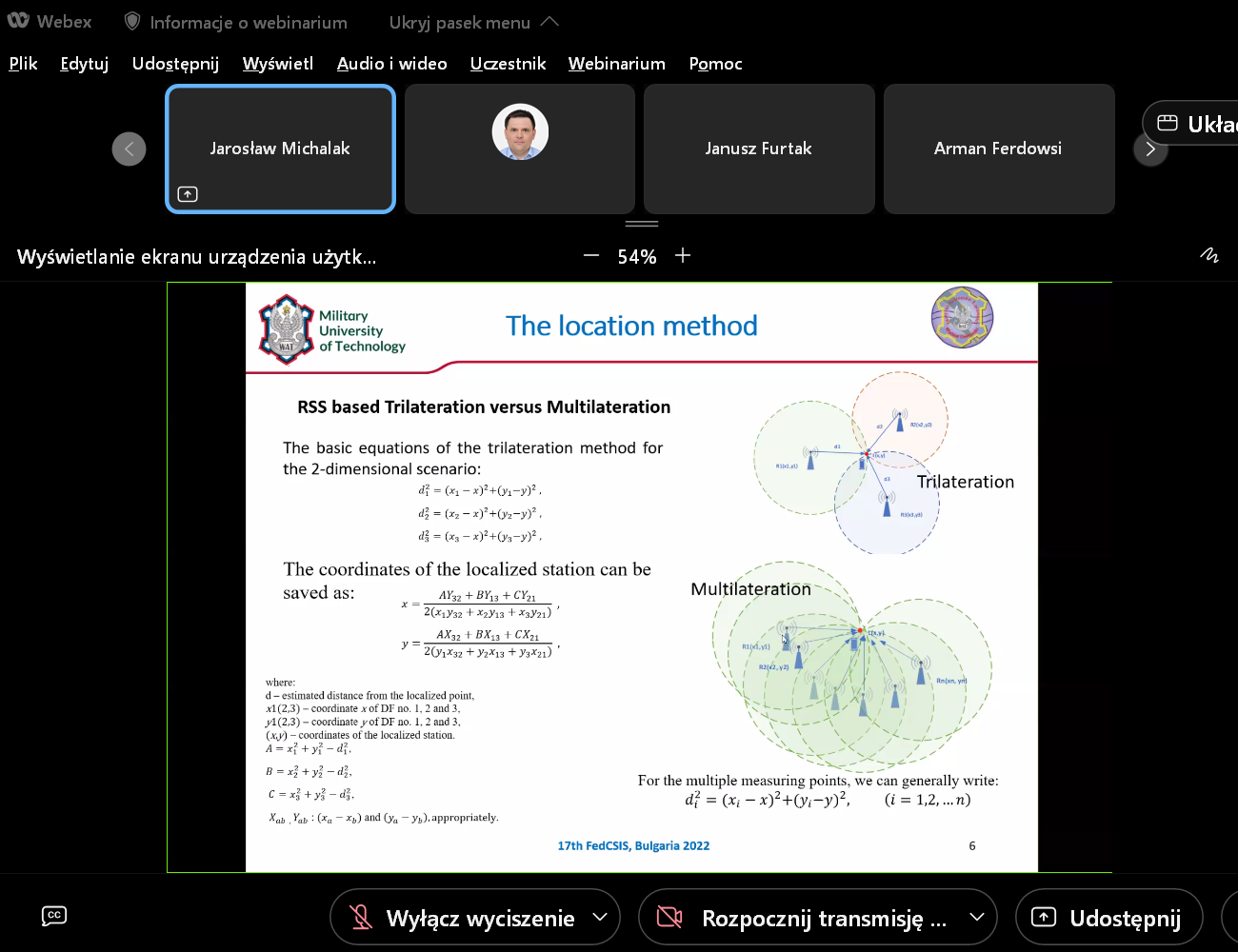
Task: Unmute with Wyłącz wyciszenie button
Action: pyautogui.click(x=461, y=918)
